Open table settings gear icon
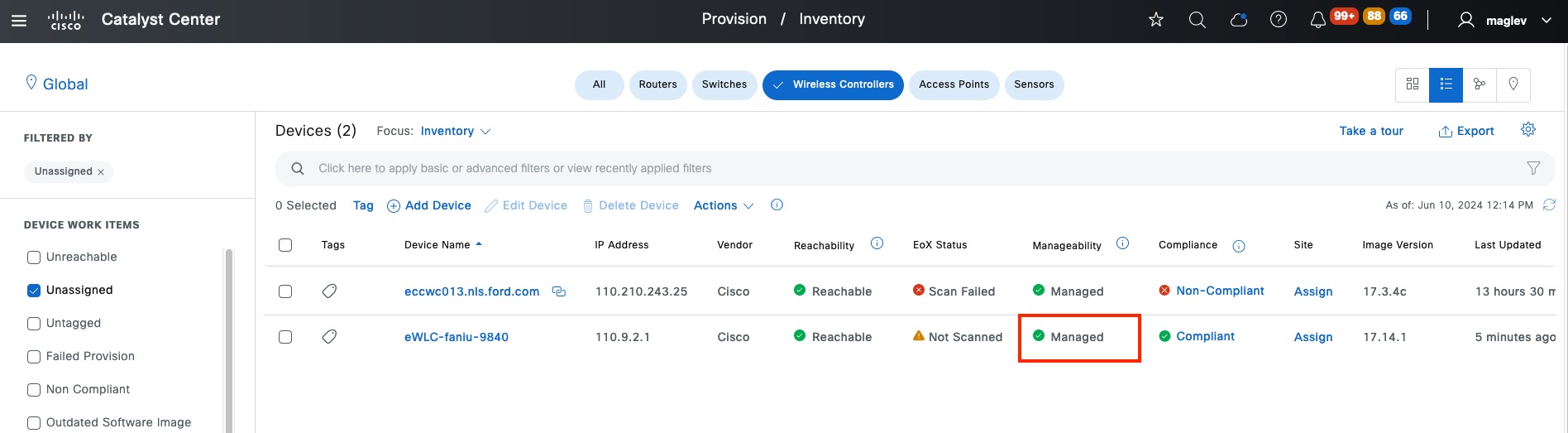The height and width of the screenshot is (433, 1568). pos(1528,130)
